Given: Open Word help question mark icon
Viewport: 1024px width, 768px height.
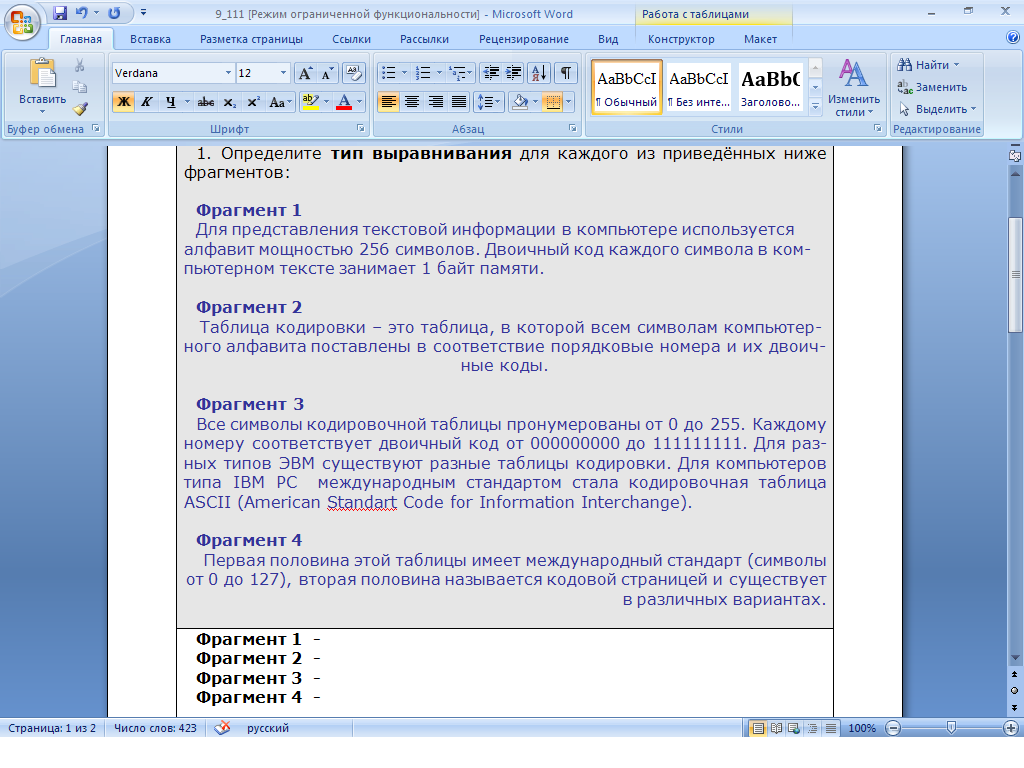Looking at the screenshot, I should 1013,38.
